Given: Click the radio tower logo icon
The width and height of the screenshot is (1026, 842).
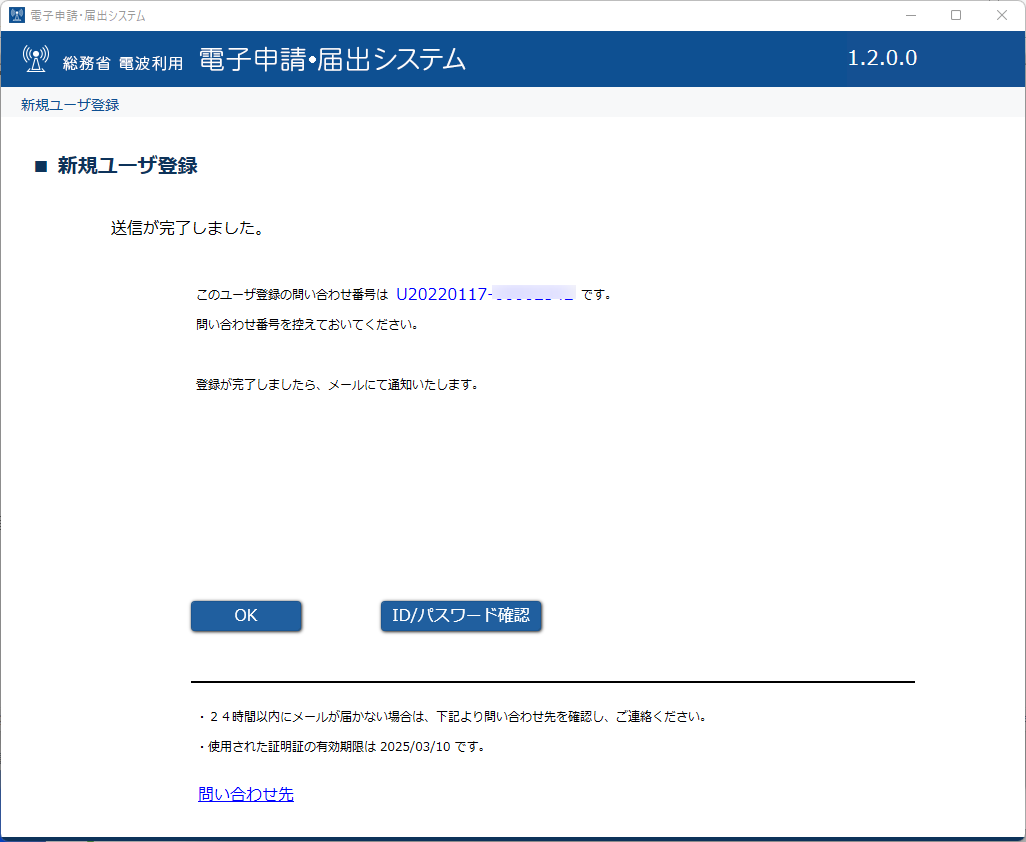Looking at the screenshot, I should pos(35,59).
